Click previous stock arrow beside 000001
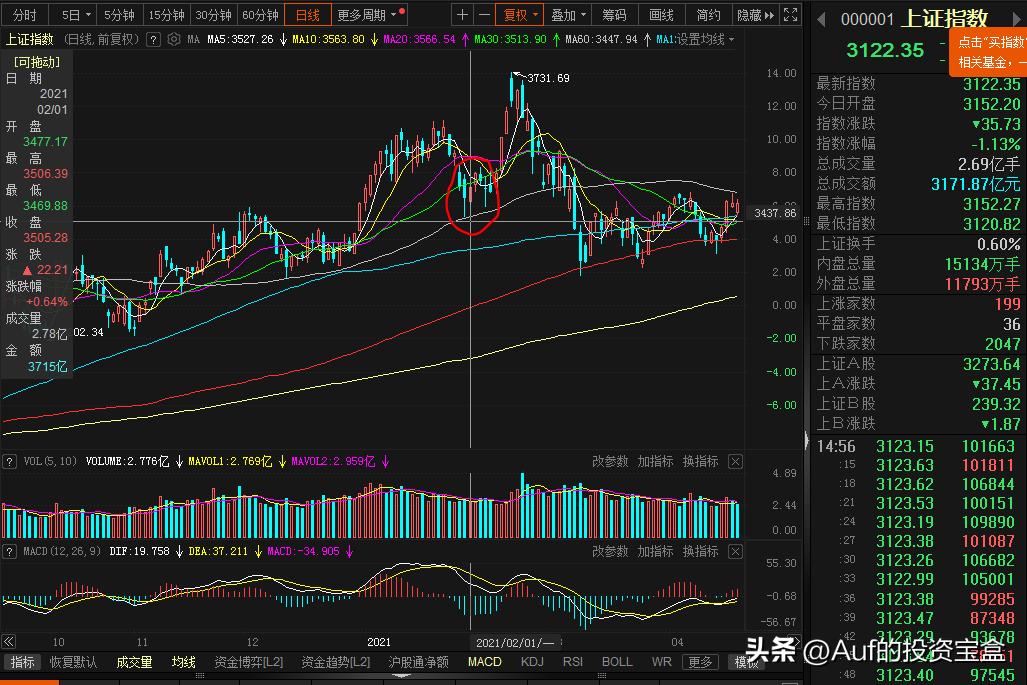Screen dimensions: 1027x685 821,20
